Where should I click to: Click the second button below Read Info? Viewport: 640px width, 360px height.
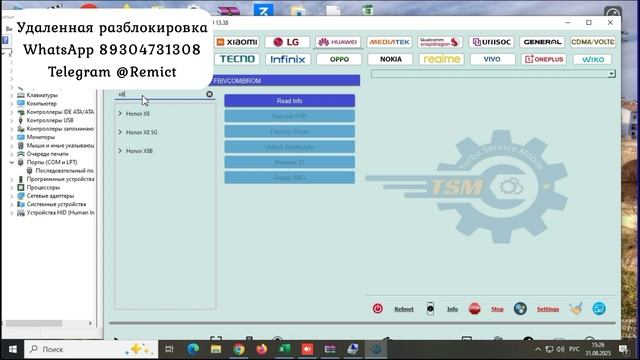tap(289, 116)
